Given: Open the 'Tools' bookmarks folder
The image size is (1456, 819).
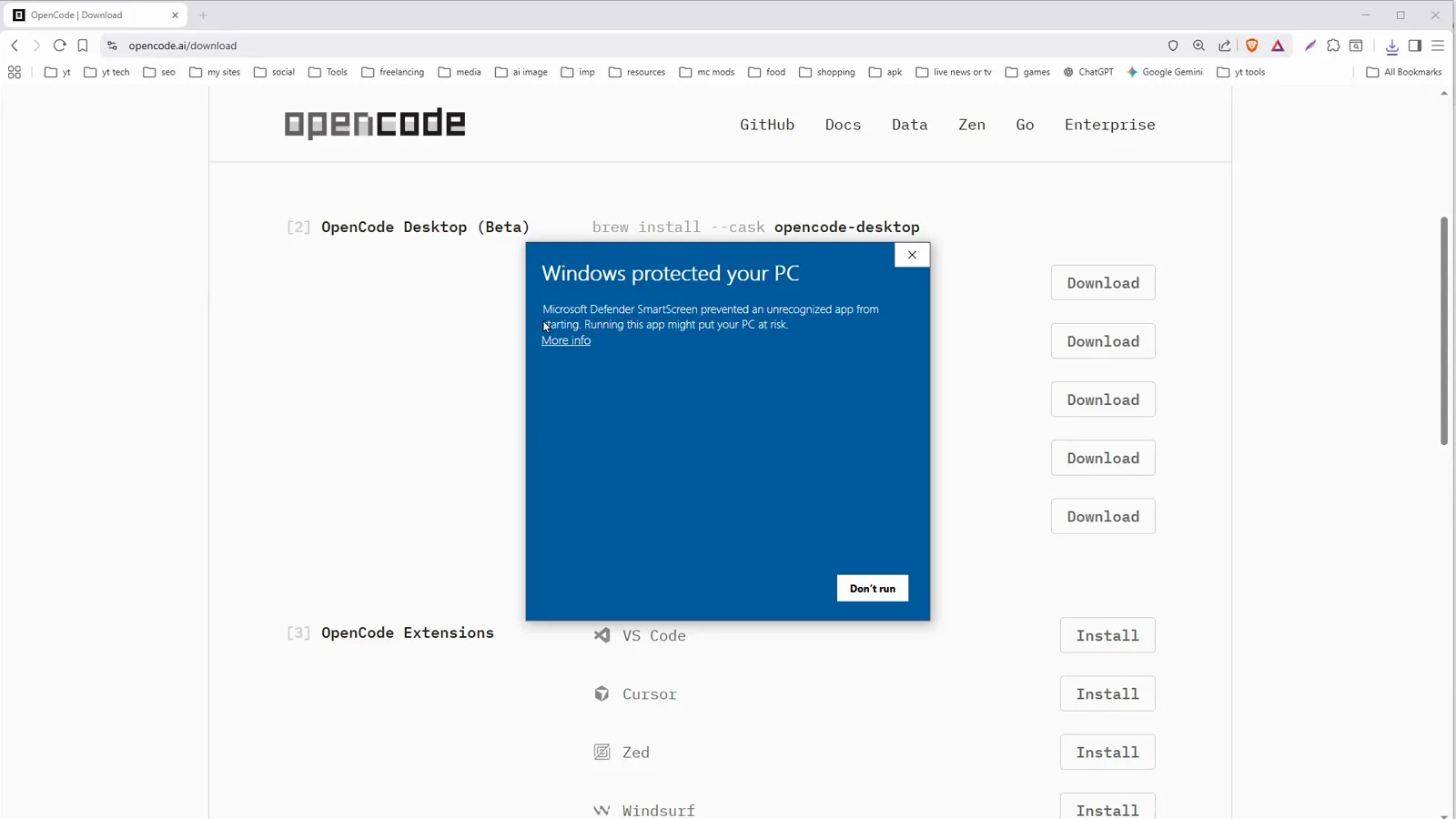Looking at the screenshot, I should [x=328, y=72].
